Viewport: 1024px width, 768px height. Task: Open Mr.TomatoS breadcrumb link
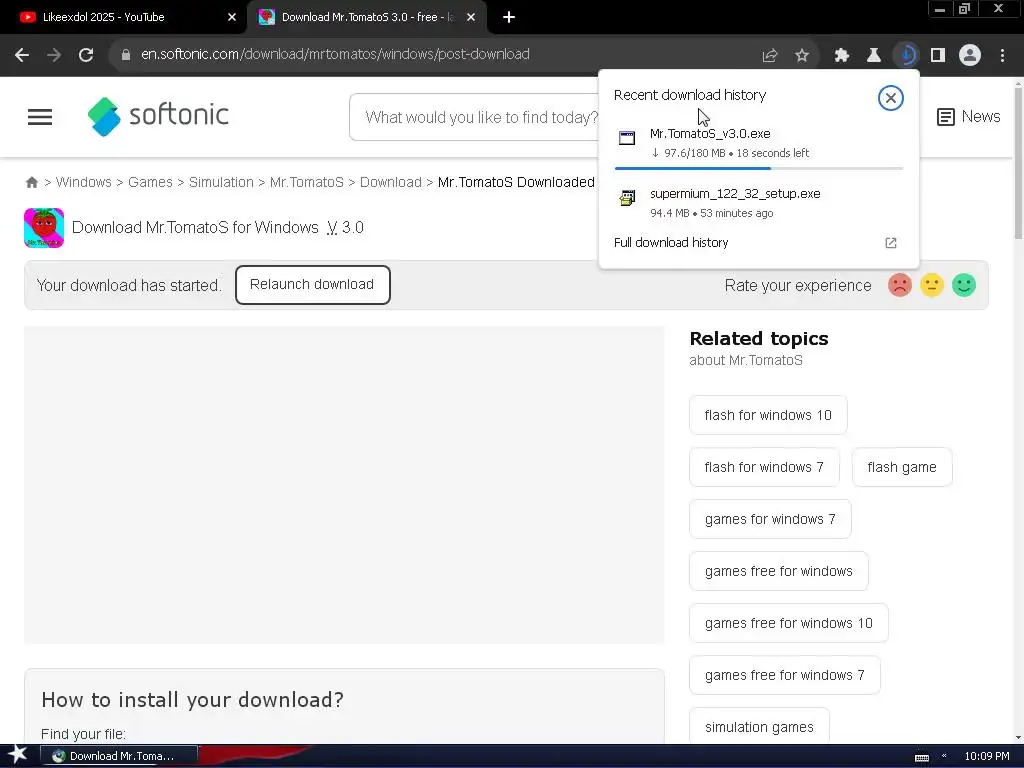[x=306, y=182]
